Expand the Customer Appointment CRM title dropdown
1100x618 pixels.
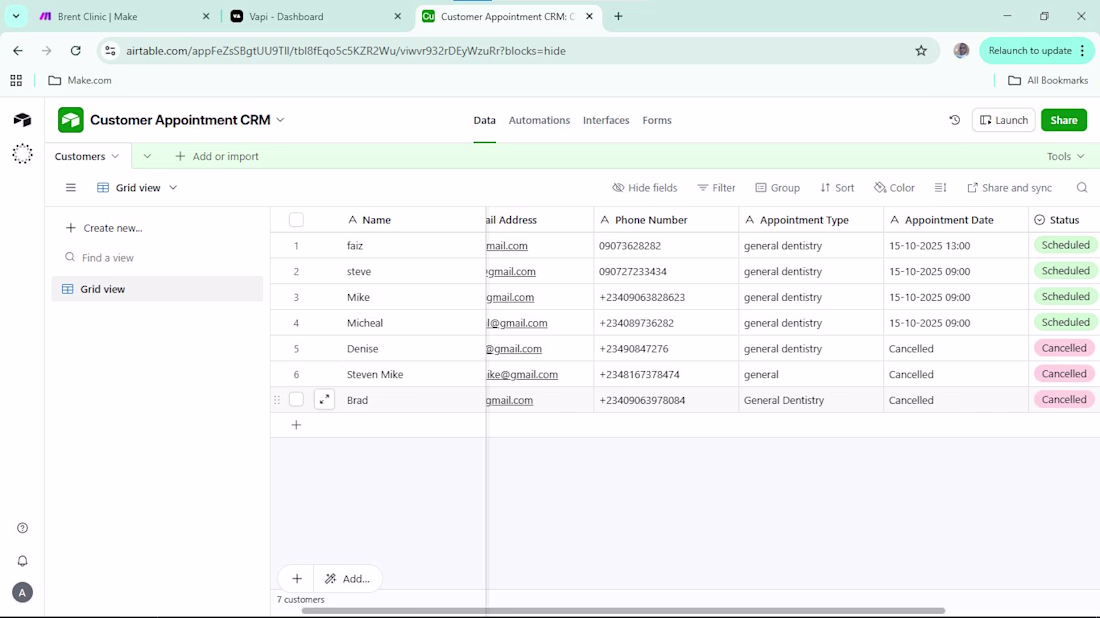281,120
